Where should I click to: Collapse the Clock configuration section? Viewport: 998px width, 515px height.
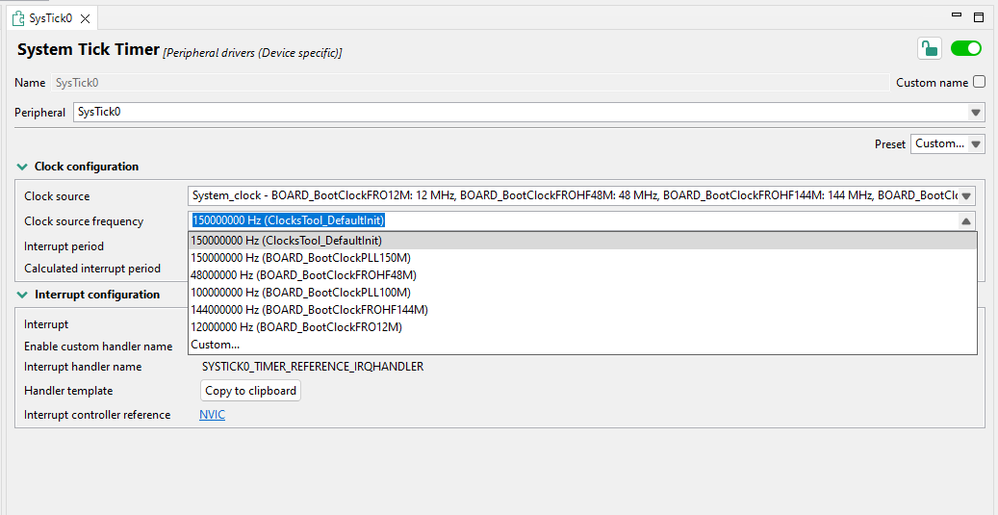pyautogui.click(x=22, y=167)
